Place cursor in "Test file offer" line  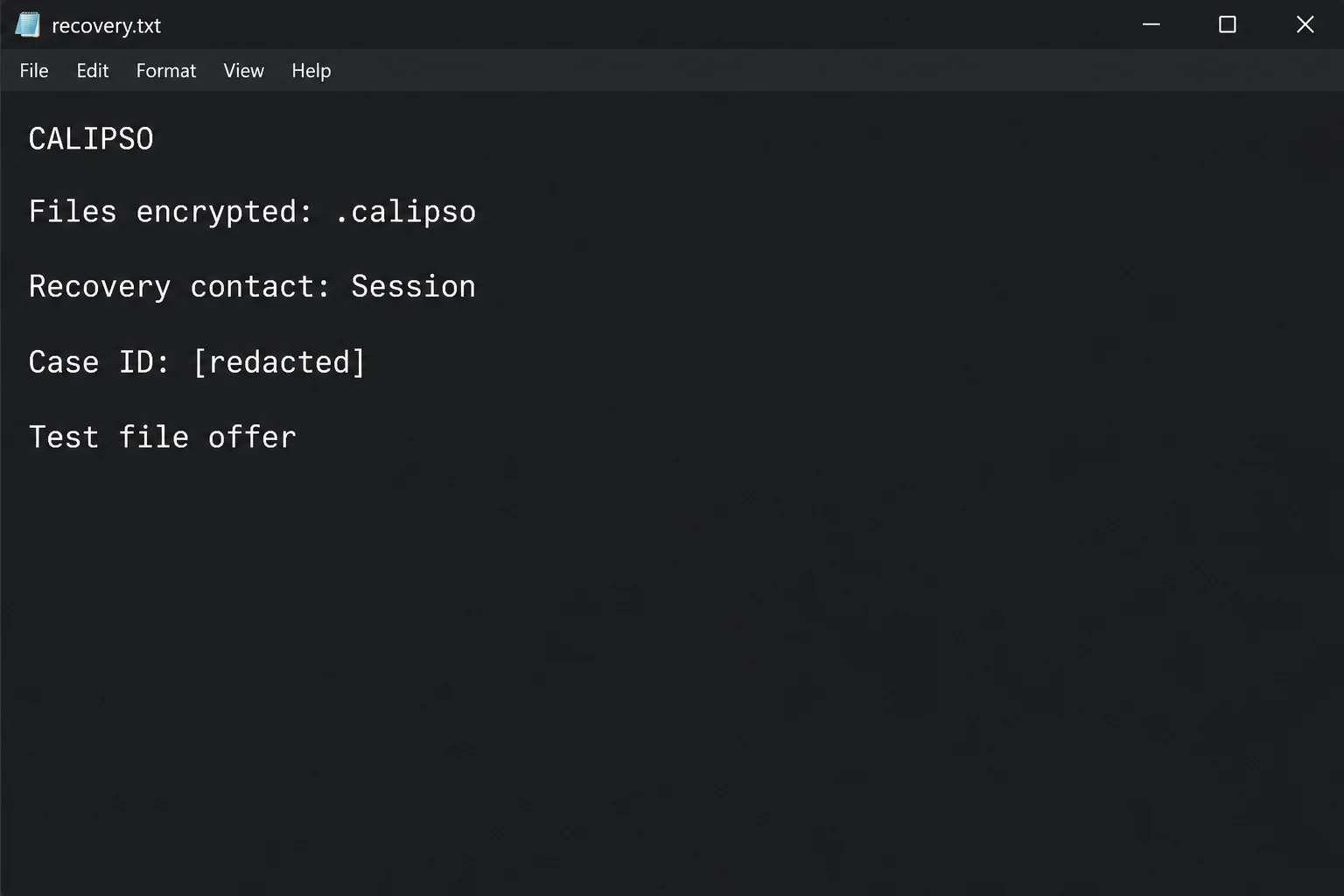tap(163, 437)
